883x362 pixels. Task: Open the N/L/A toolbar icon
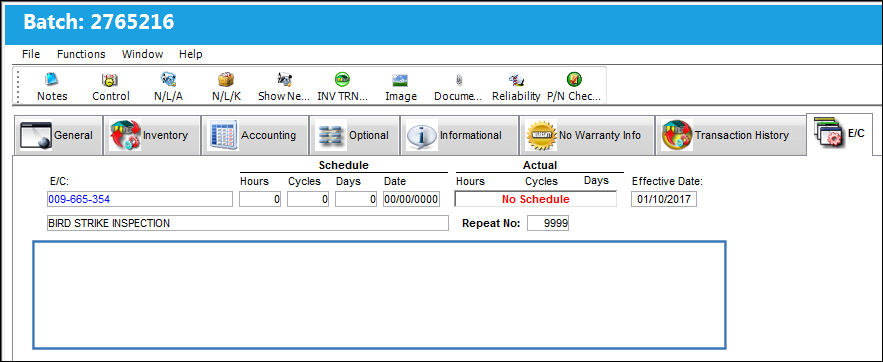click(168, 86)
